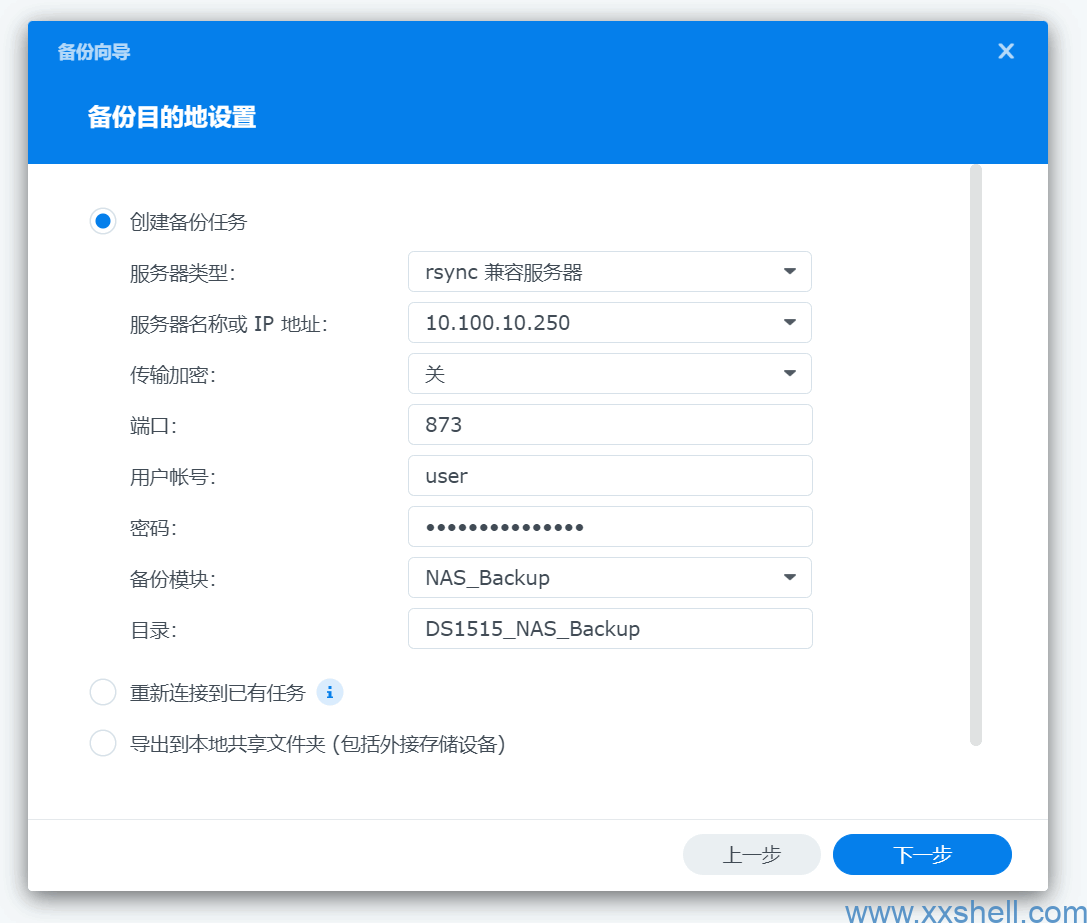Click the 端口 field showing 873
Viewport: 1087px width, 923px height.
tap(610, 425)
